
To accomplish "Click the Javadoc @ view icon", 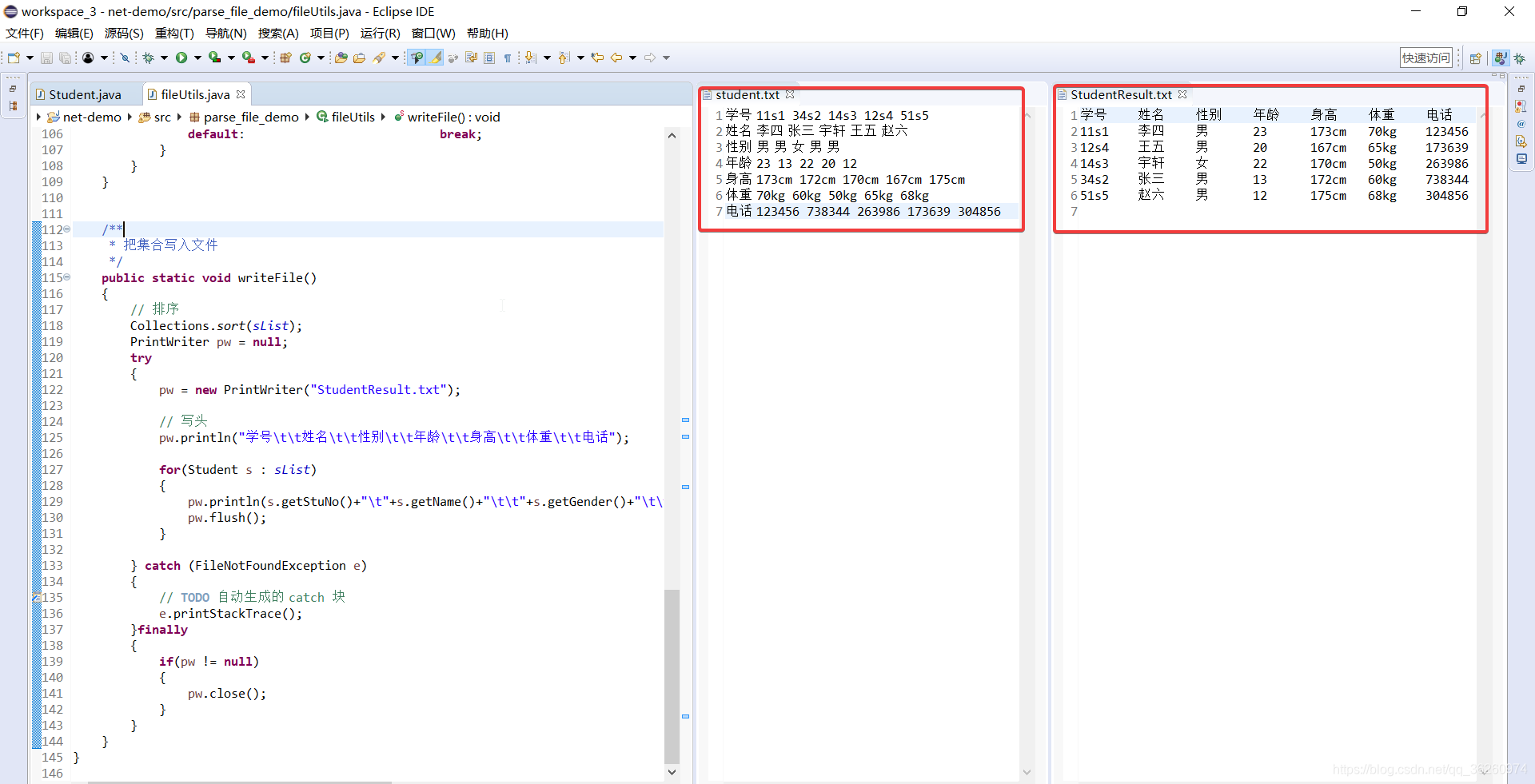I will (x=1521, y=124).
